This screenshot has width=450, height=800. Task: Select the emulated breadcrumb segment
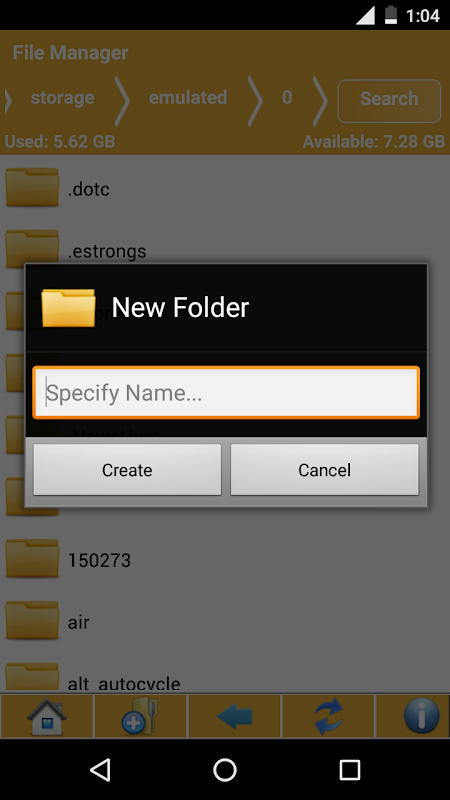188,97
